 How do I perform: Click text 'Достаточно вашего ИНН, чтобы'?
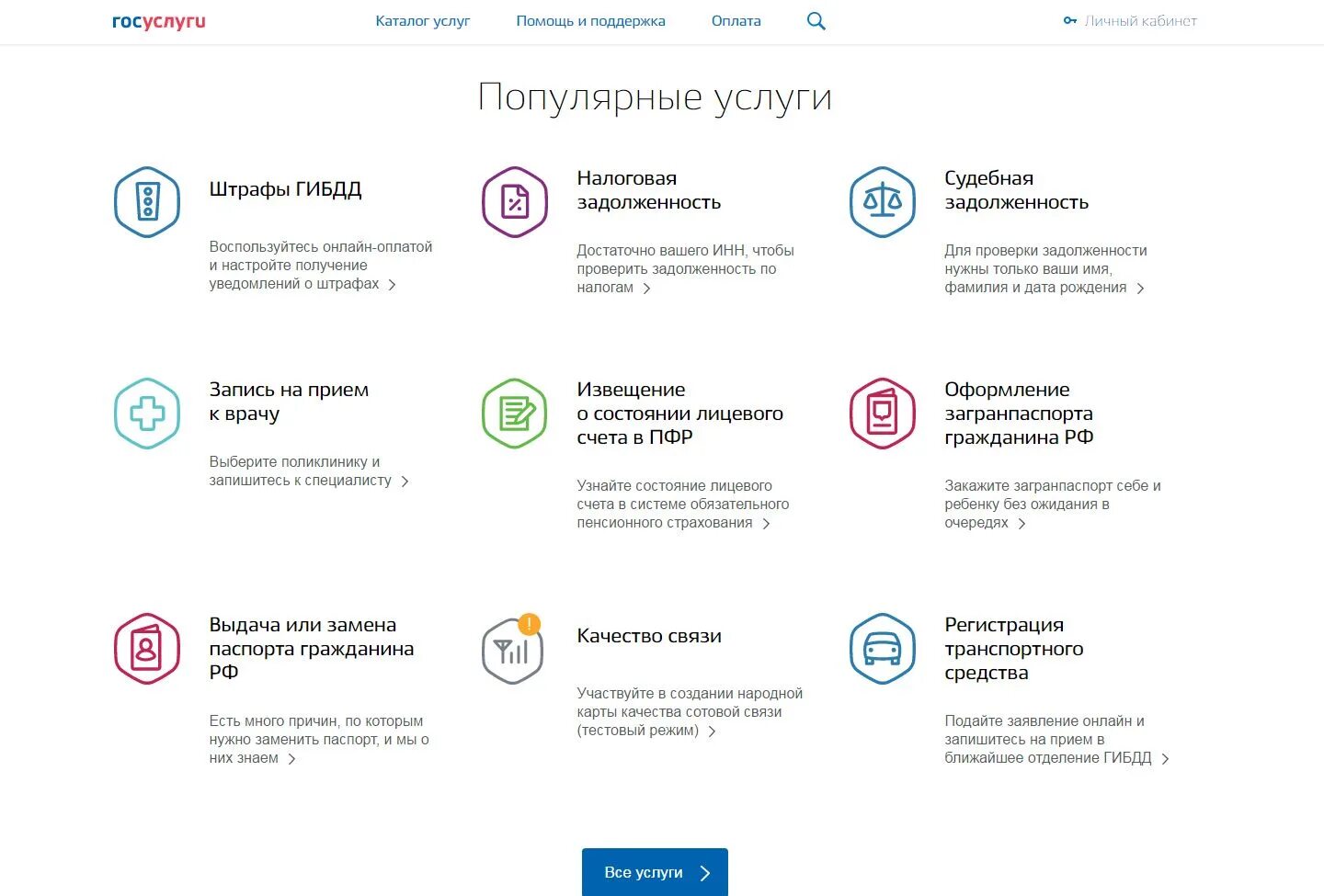point(685,251)
